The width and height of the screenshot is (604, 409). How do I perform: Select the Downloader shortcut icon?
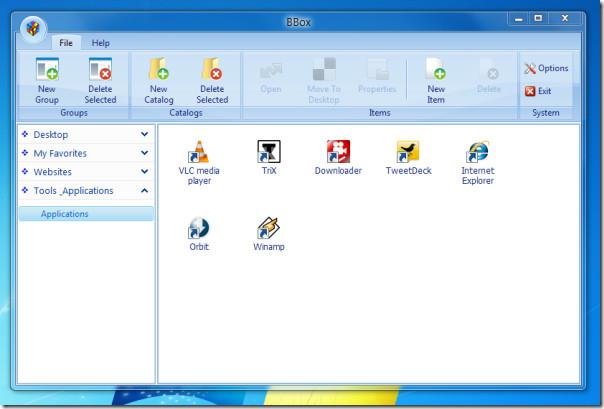(x=338, y=152)
